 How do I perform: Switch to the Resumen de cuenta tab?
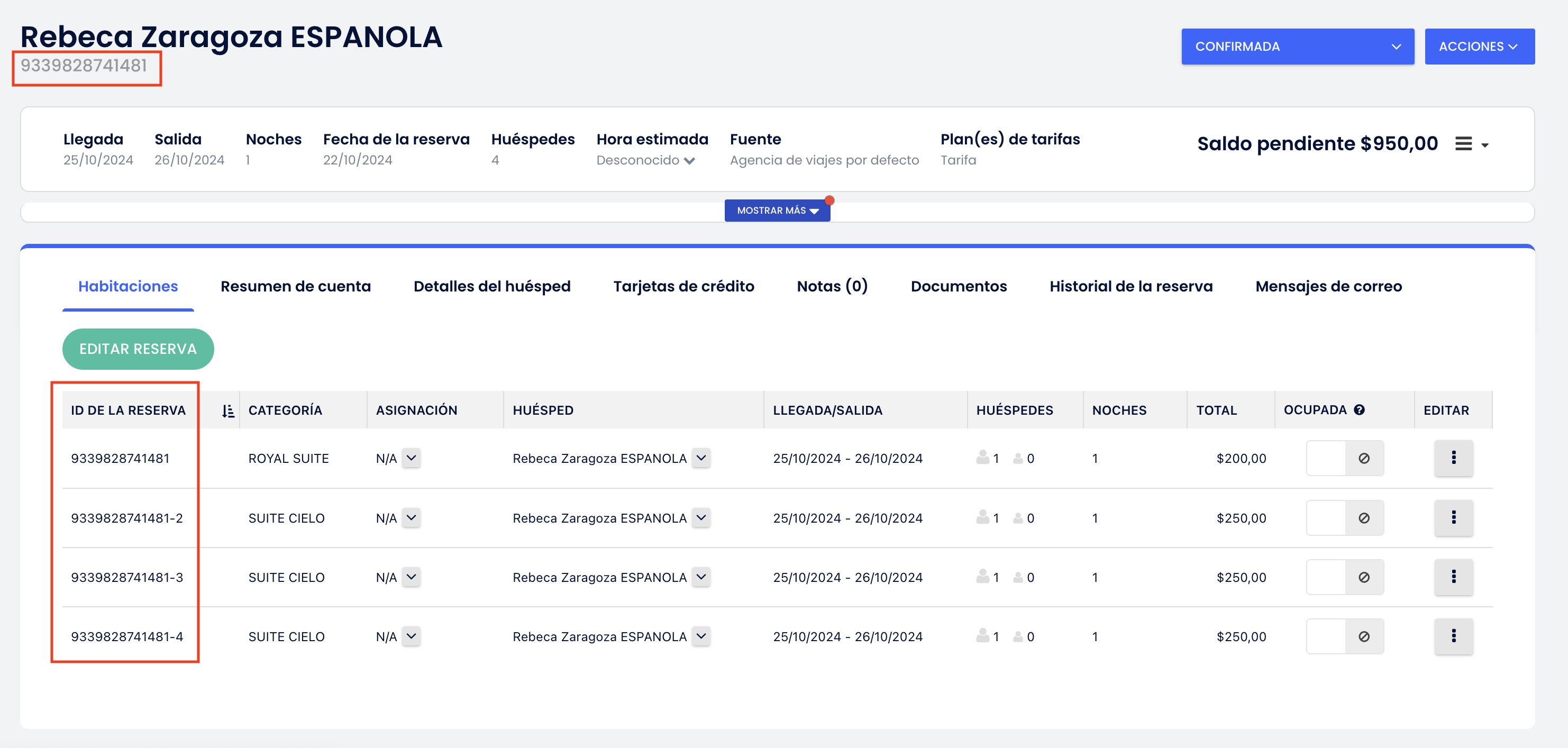tap(295, 286)
